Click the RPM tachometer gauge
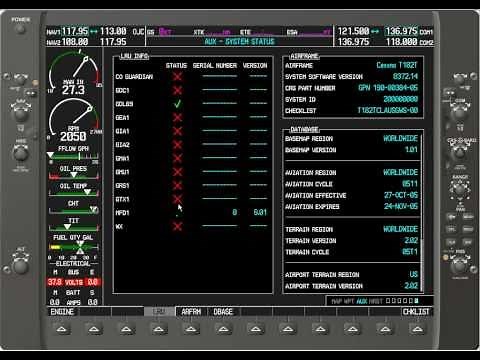 74,120
